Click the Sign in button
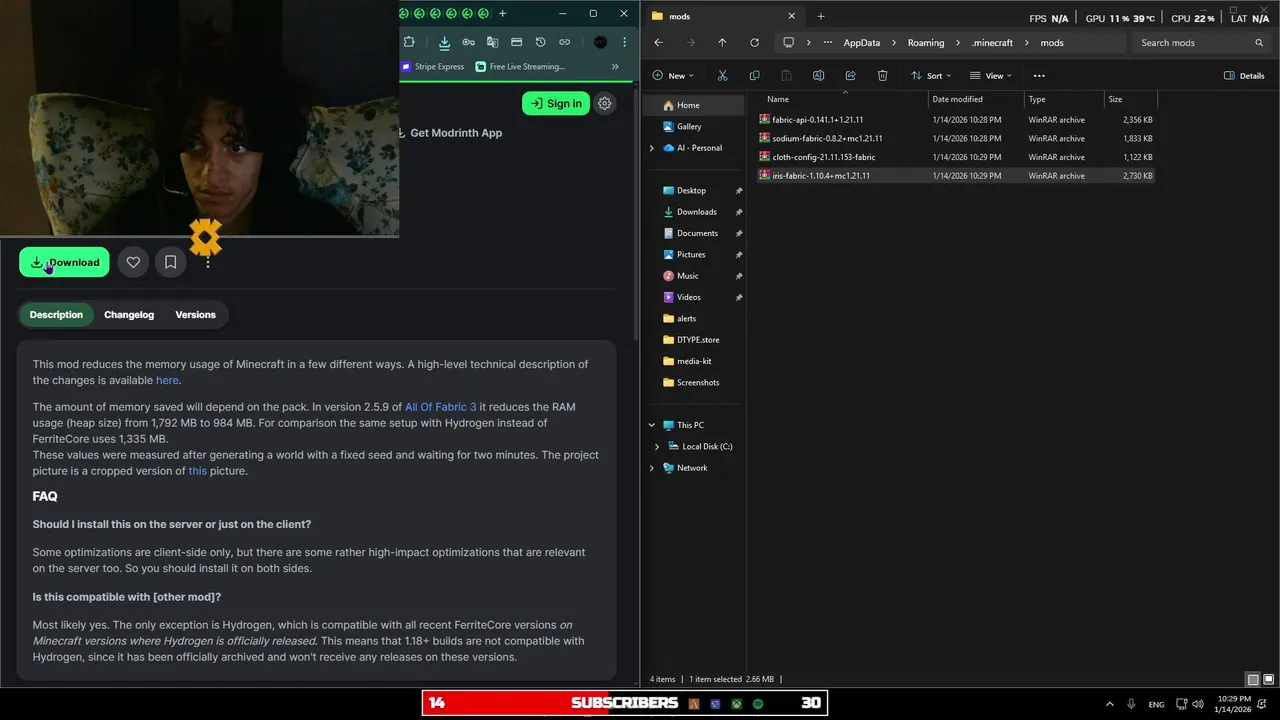The width and height of the screenshot is (1280, 720). pyautogui.click(x=555, y=103)
